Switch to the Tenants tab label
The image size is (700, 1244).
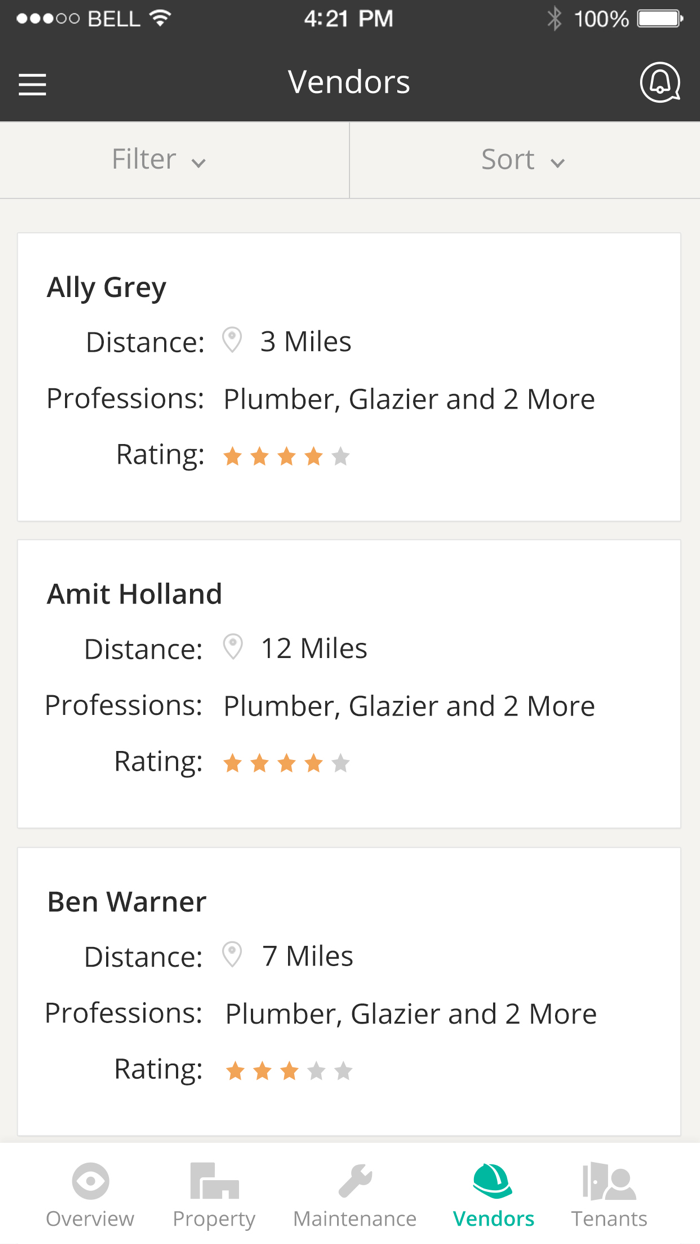(x=609, y=1219)
